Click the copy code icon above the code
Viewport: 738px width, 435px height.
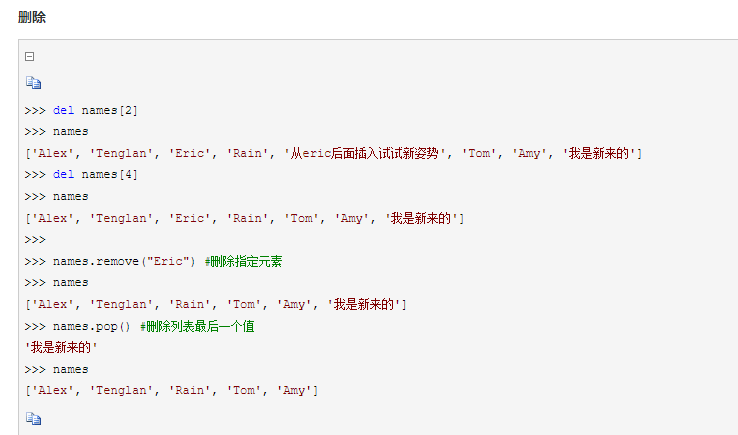click(33, 84)
